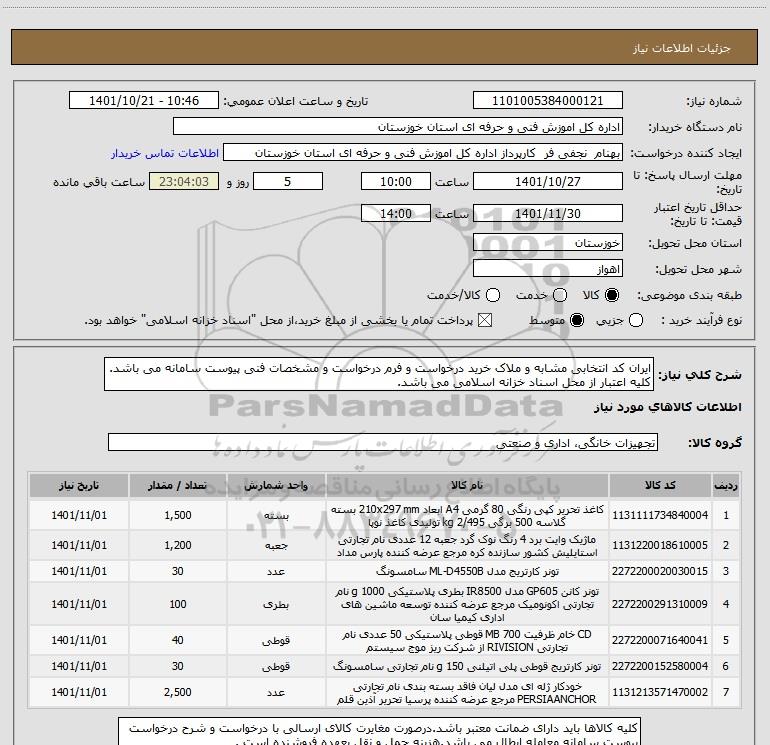The width and height of the screenshot is (770, 745).
Task: Click the جزئیات اطلاعات نیاز header title
Action: tap(682, 48)
